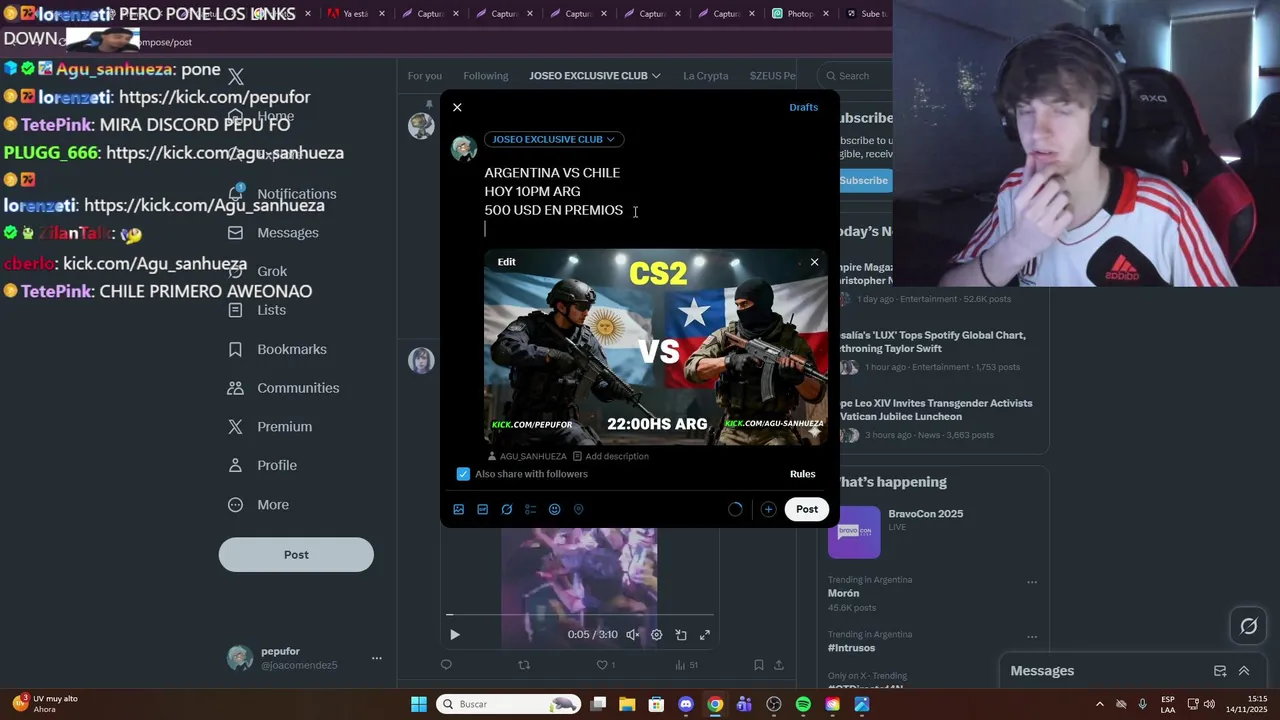The height and width of the screenshot is (720, 1280).
Task: Open Discord from the taskbar
Action: click(686, 704)
